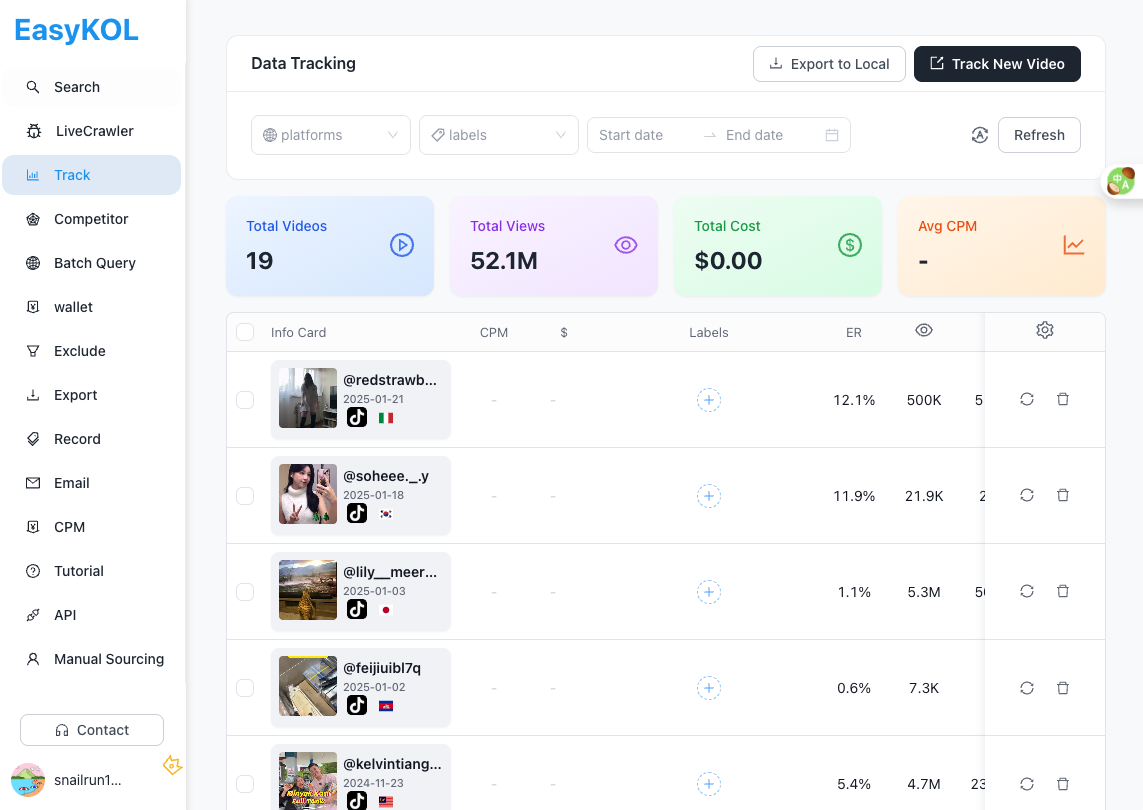Add a label to @lily__meer video
Viewport: 1143px width, 810px height.
pos(709,592)
